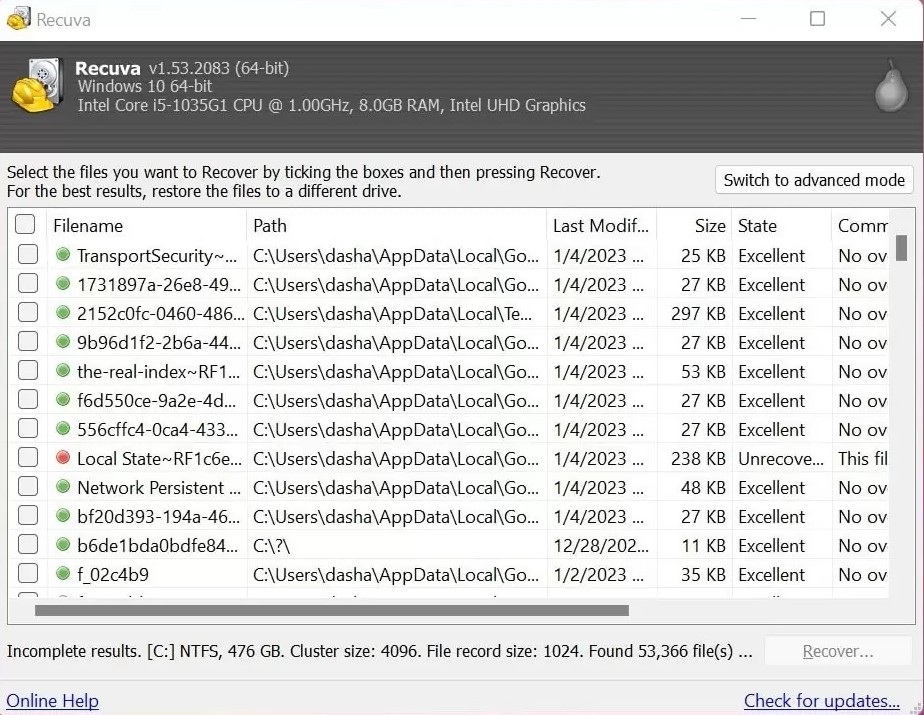
Task: Sort by Path column header
Action: [396, 226]
